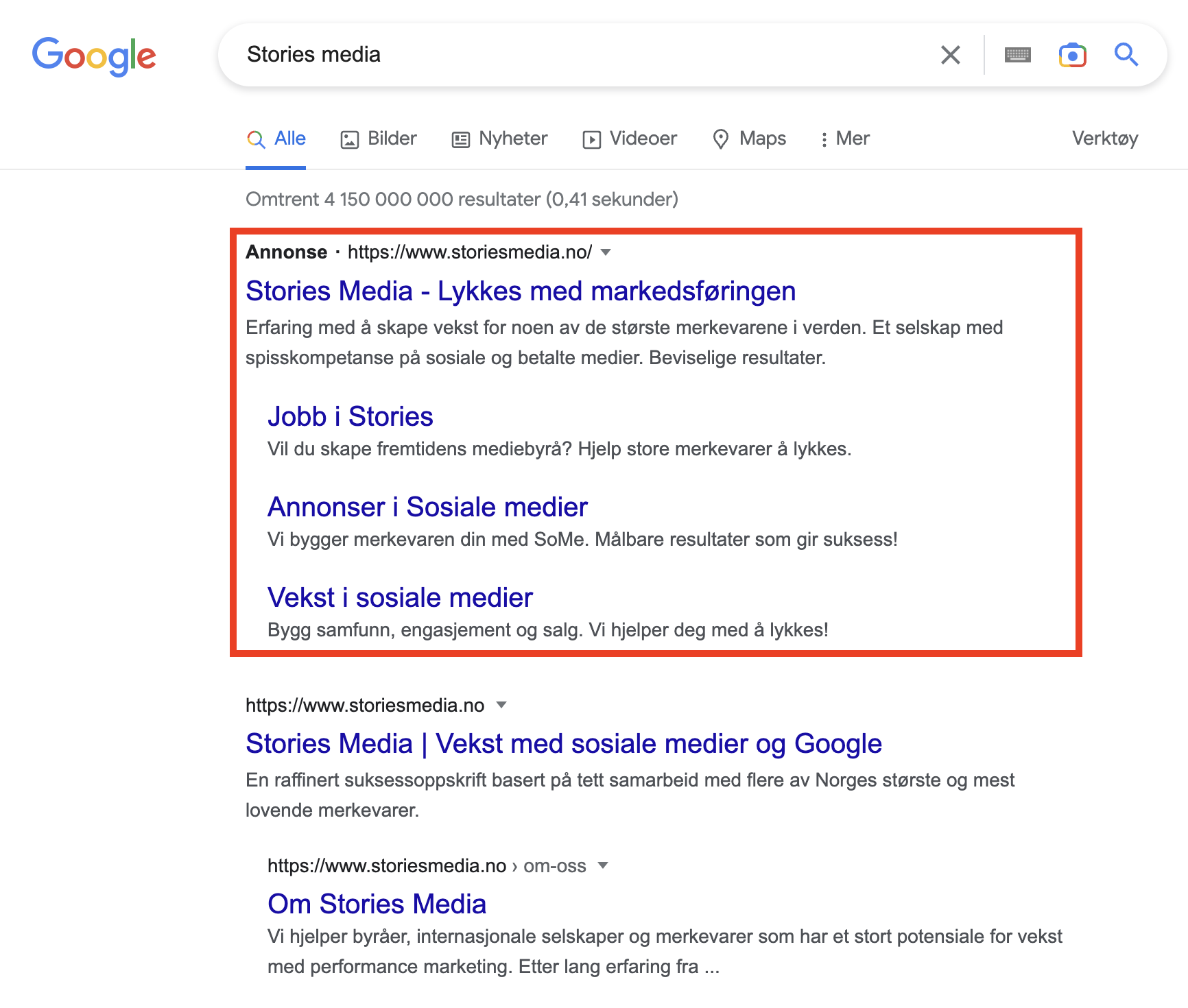
Task: Open the Videoer tab
Action: coord(630,139)
